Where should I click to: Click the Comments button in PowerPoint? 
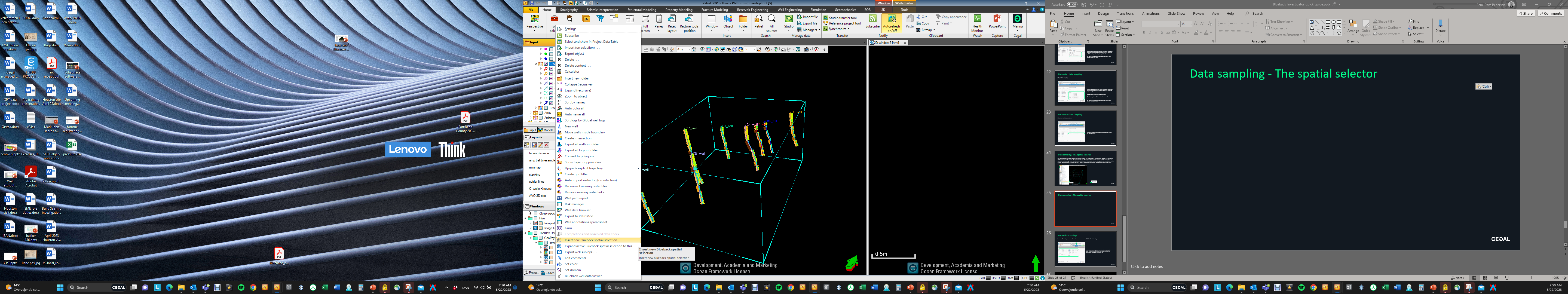point(1552,13)
